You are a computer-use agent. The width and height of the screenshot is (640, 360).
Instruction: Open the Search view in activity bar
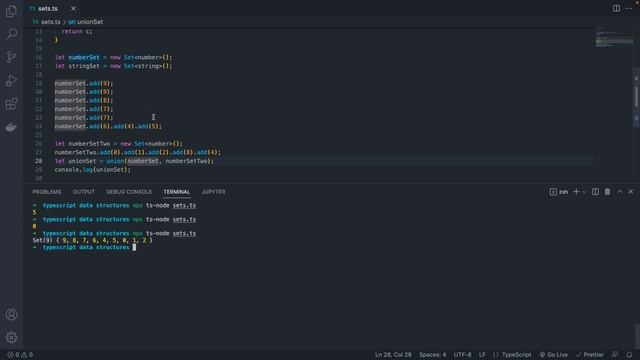[11, 33]
